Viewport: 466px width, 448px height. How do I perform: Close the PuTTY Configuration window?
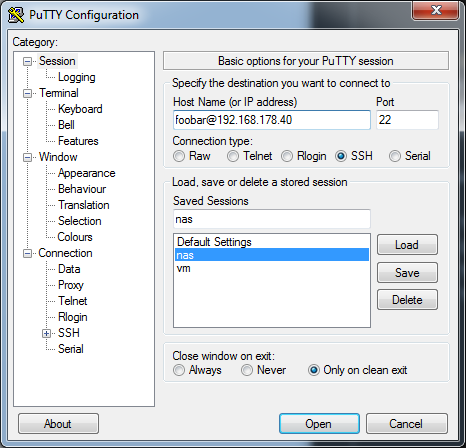(435, 10)
